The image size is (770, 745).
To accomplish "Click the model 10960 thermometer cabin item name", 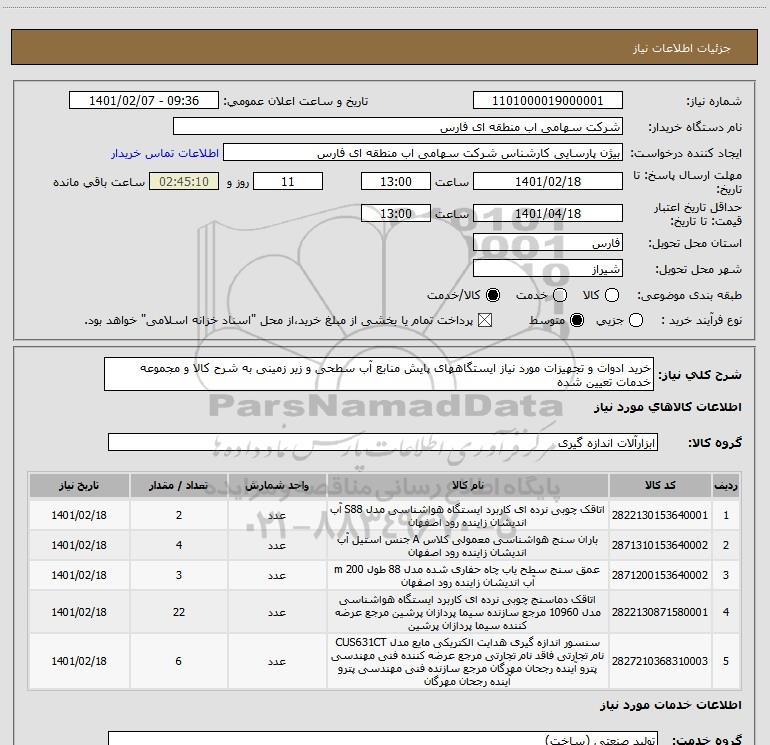I will pyautogui.click(x=468, y=612).
